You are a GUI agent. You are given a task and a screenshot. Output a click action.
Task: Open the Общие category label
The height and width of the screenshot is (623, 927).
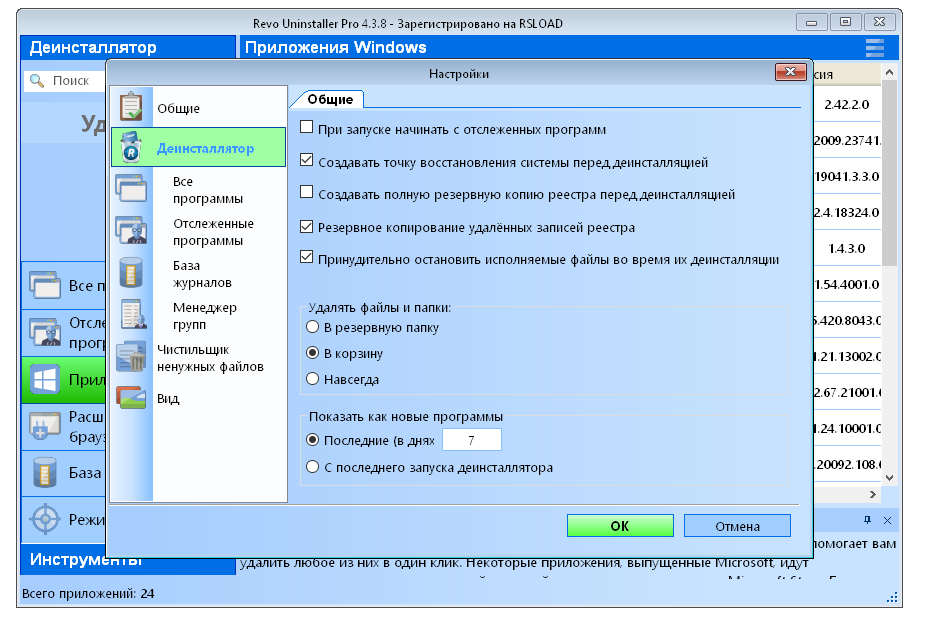179,108
